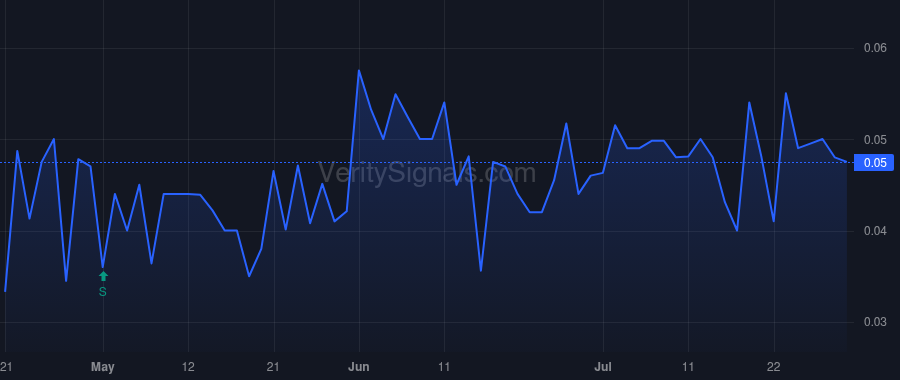Click the May date axis label
Image resolution: width=900 pixels, height=380 pixels.
[x=103, y=367]
